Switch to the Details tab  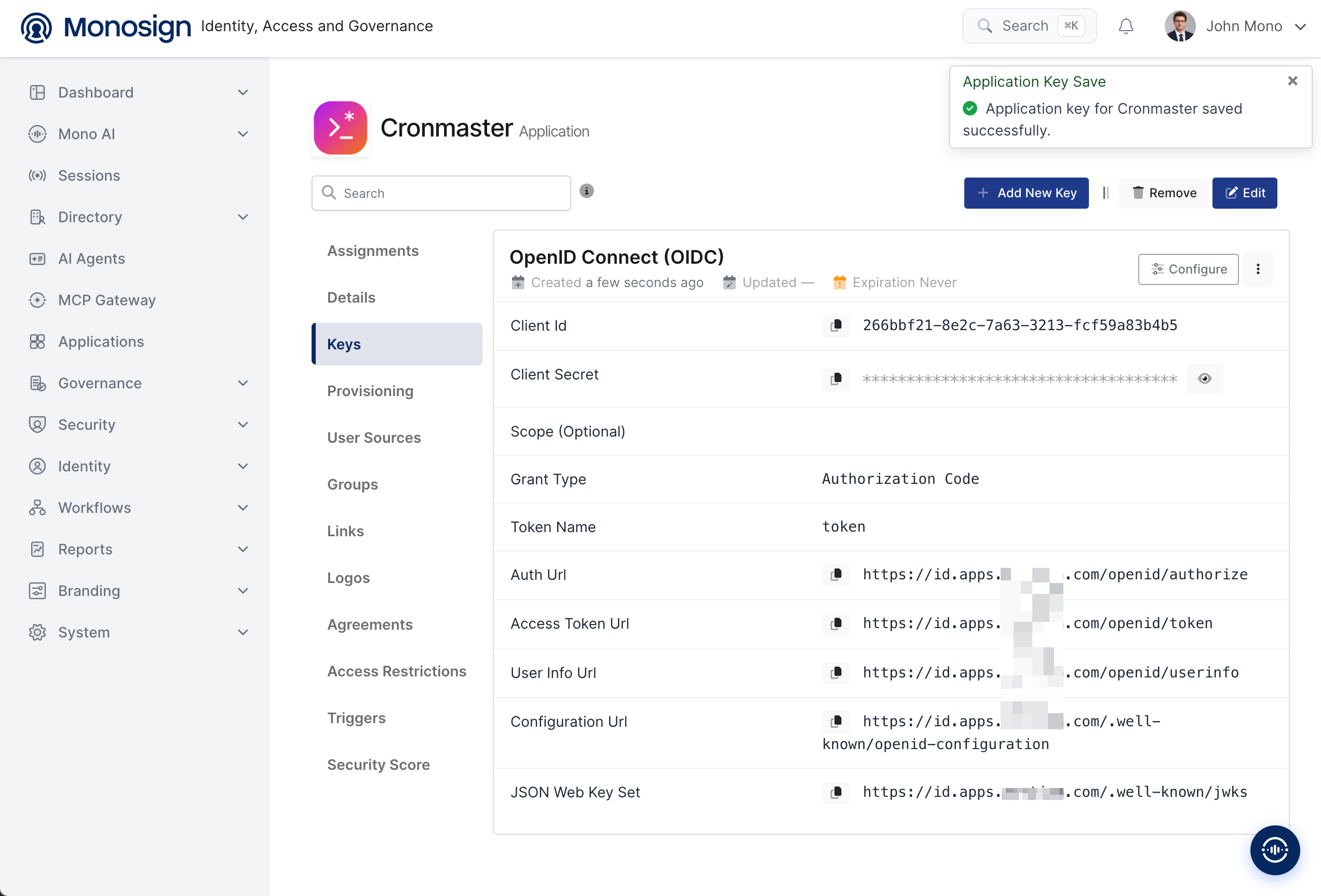click(x=351, y=297)
